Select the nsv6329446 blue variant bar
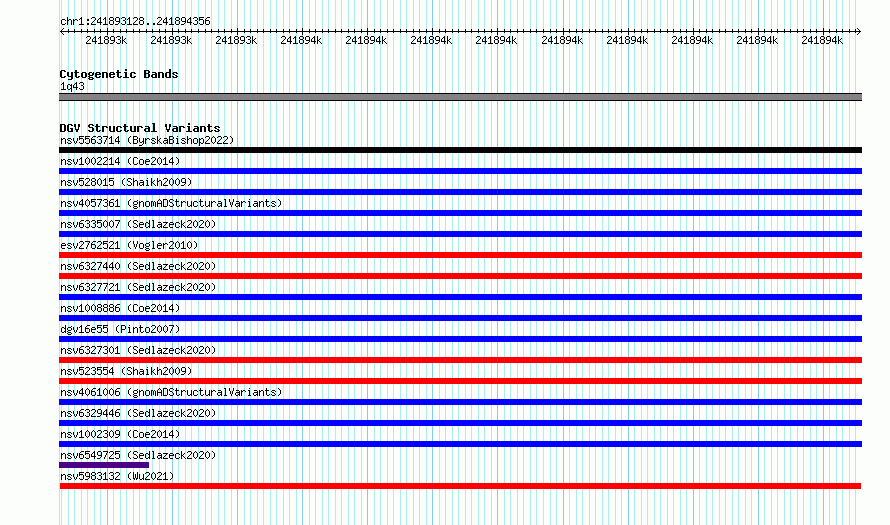Screen dimensions: 890x525 pyautogui.click(x=460, y=423)
